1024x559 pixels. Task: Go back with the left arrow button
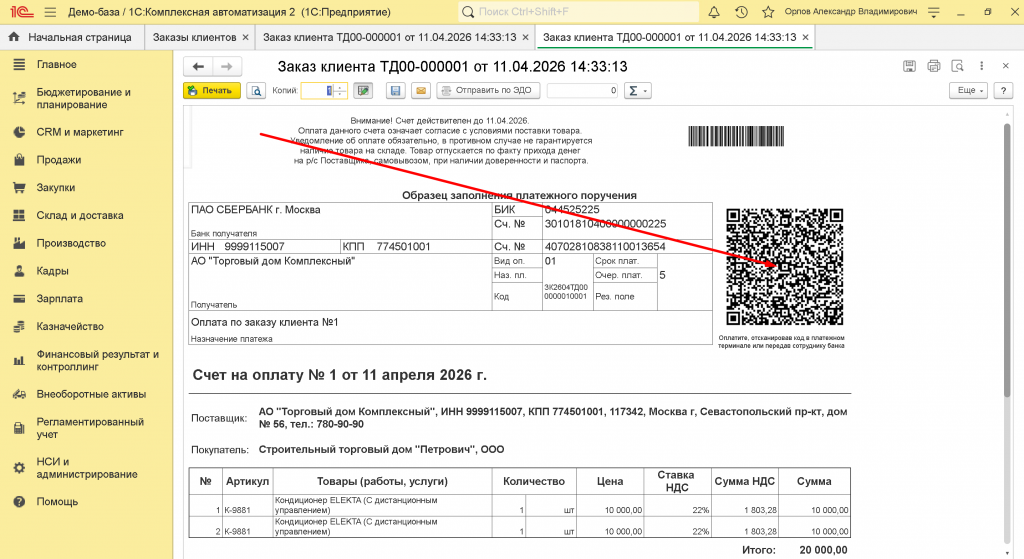(x=198, y=66)
